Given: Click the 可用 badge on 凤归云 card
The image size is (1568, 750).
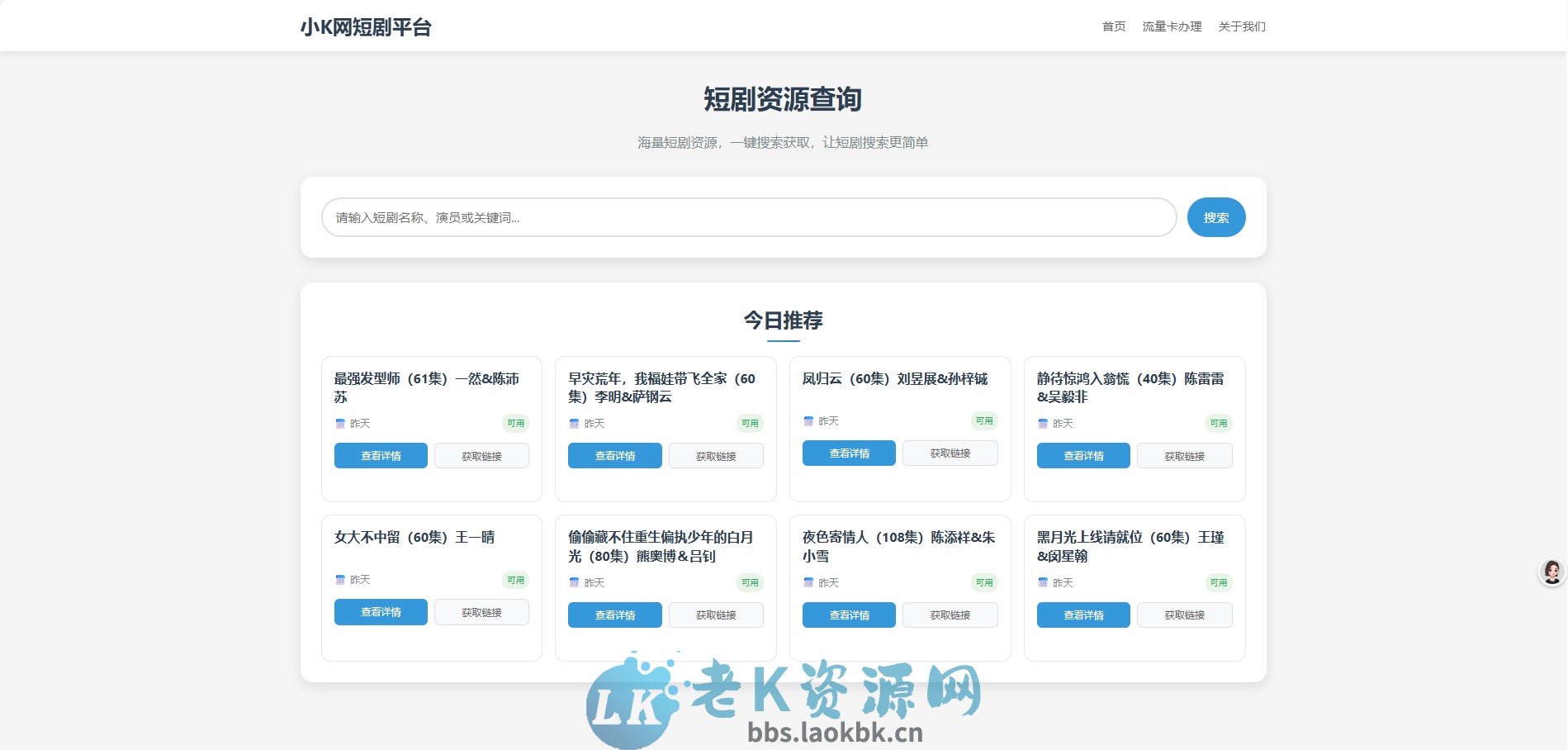Looking at the screenshot, I should (x=985, y=420).
